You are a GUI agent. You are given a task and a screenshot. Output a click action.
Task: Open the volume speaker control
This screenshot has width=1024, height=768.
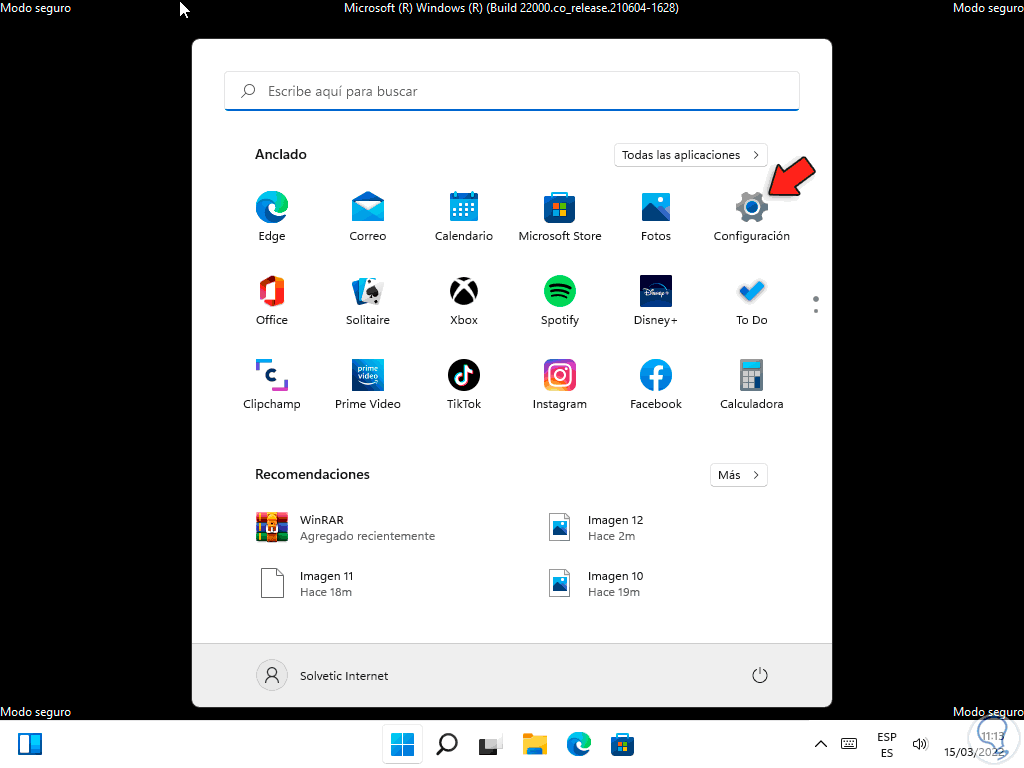click(920, 744)
